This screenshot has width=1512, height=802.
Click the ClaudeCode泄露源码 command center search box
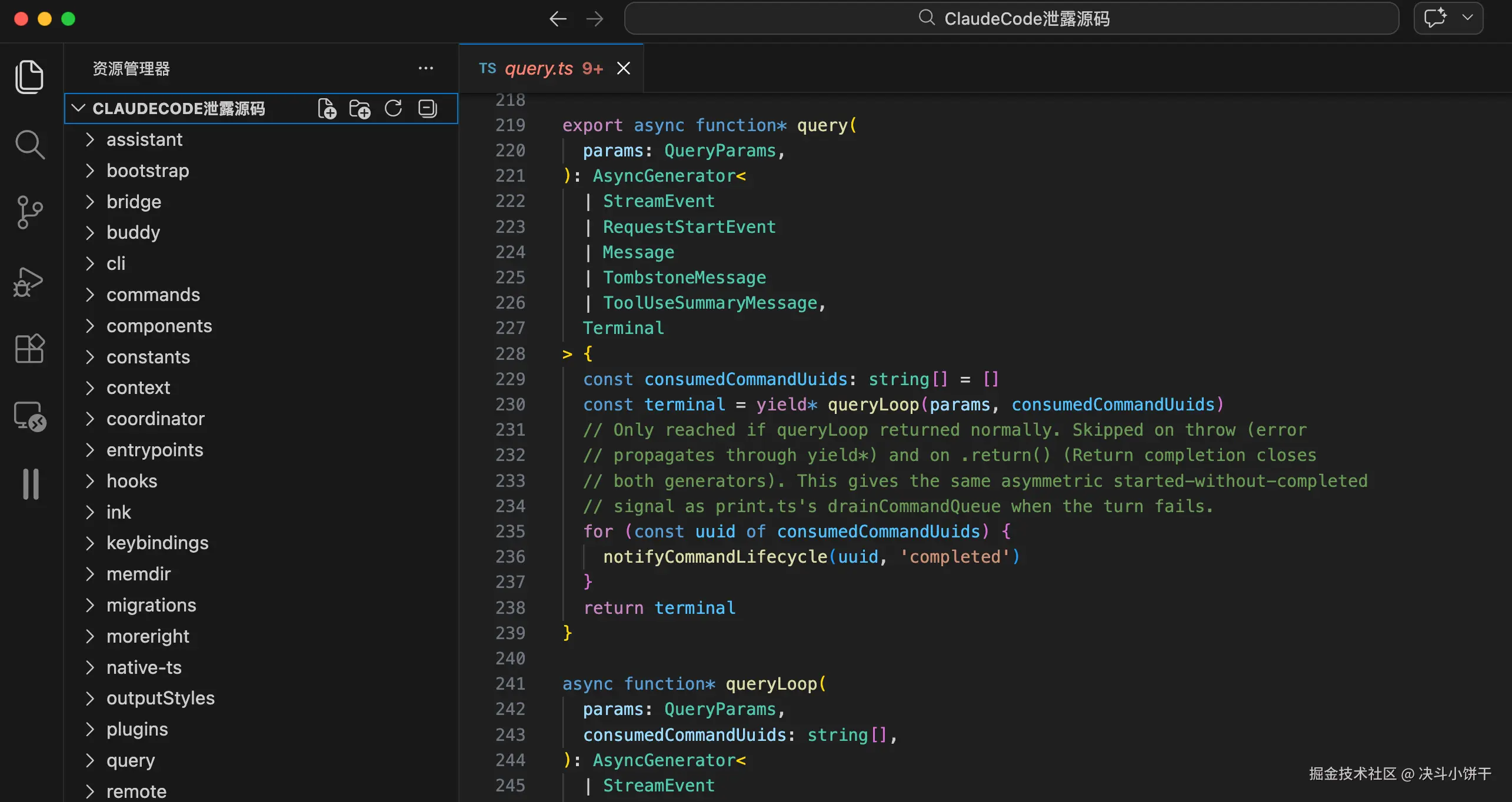coord(1012,19)
